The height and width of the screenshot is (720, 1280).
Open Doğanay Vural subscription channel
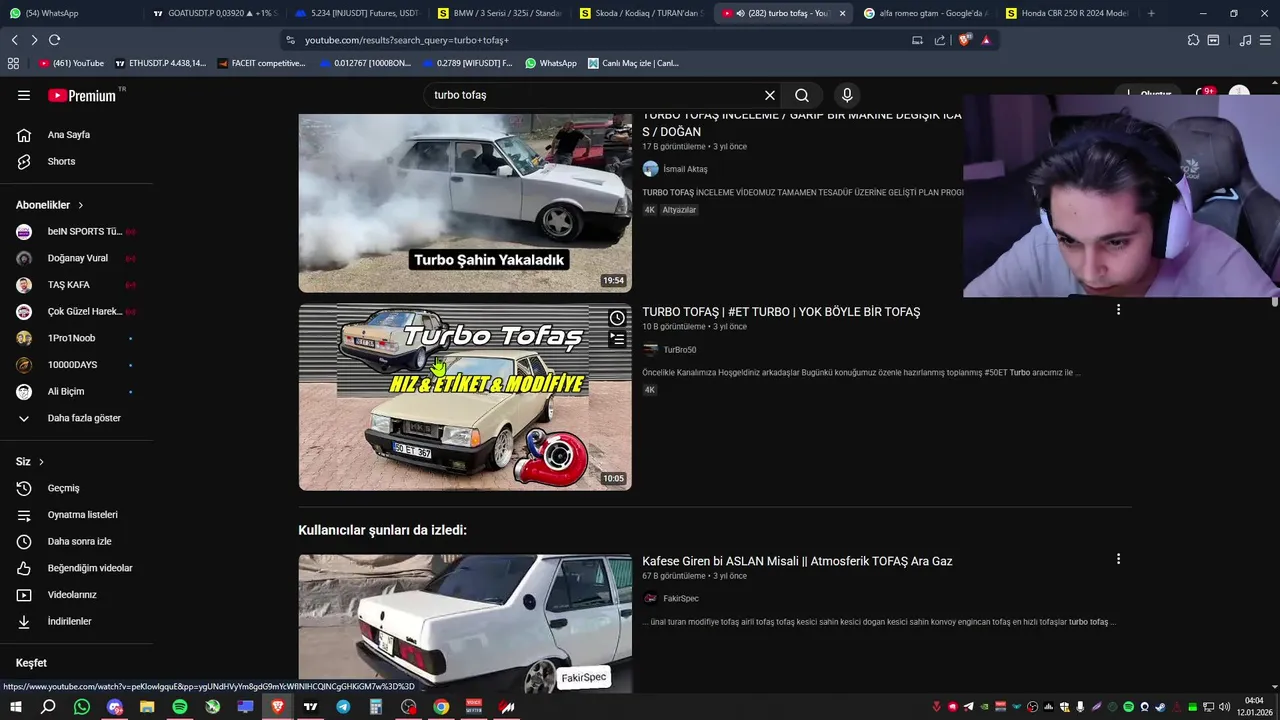pyautogui.click(x=76, y=258)
